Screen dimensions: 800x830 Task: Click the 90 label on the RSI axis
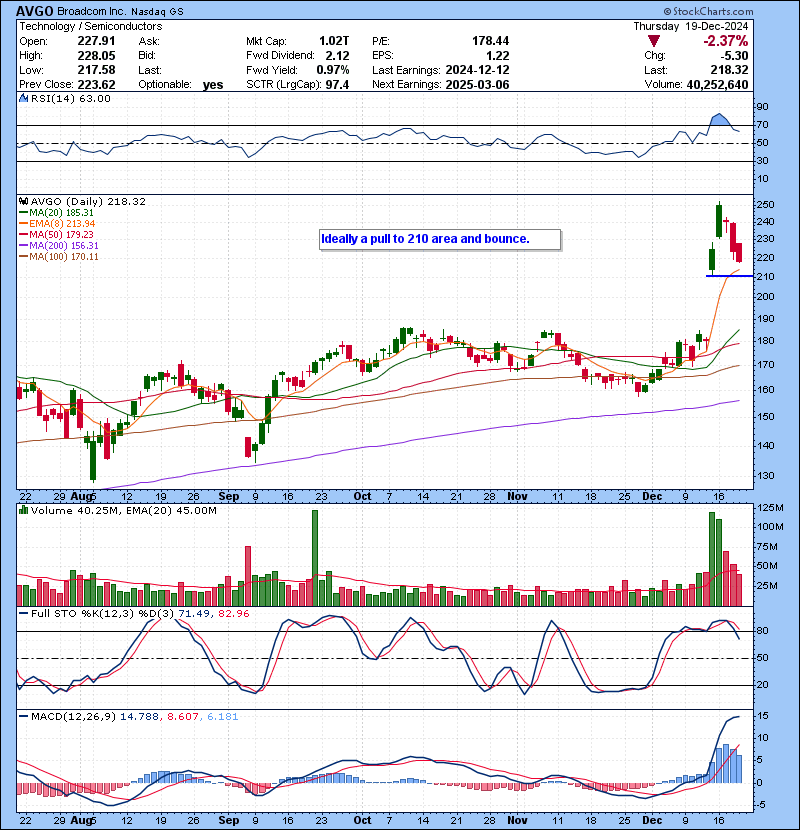(x=763, y=107)
